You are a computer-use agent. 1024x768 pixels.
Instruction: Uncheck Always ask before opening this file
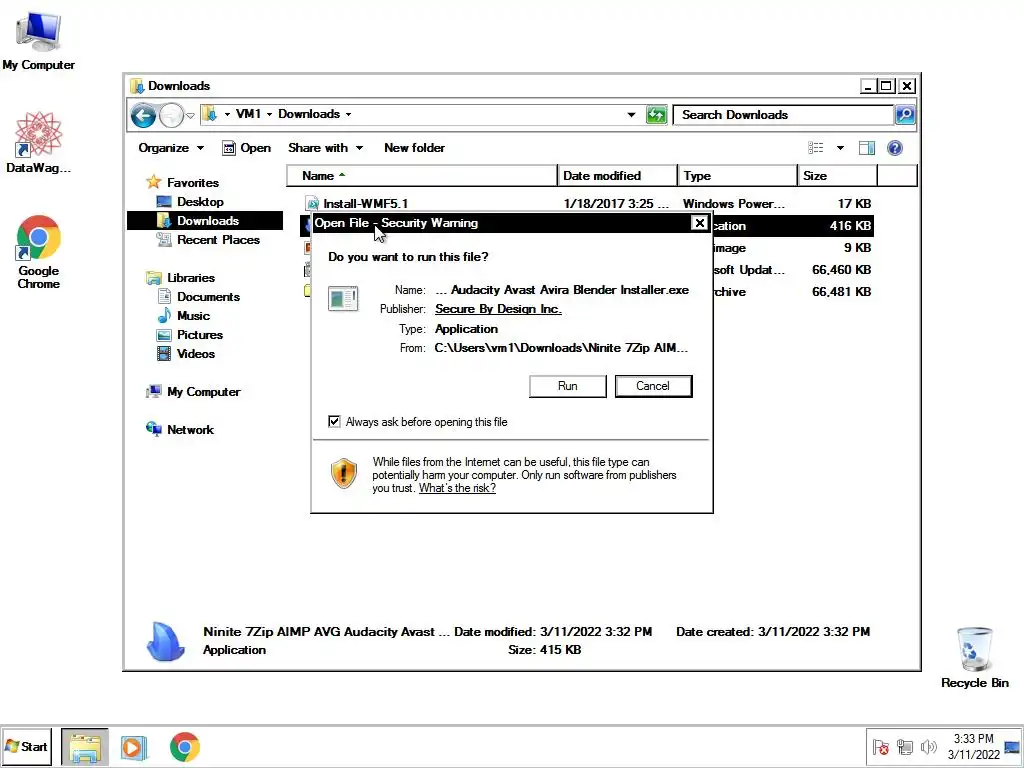[334, 422]
